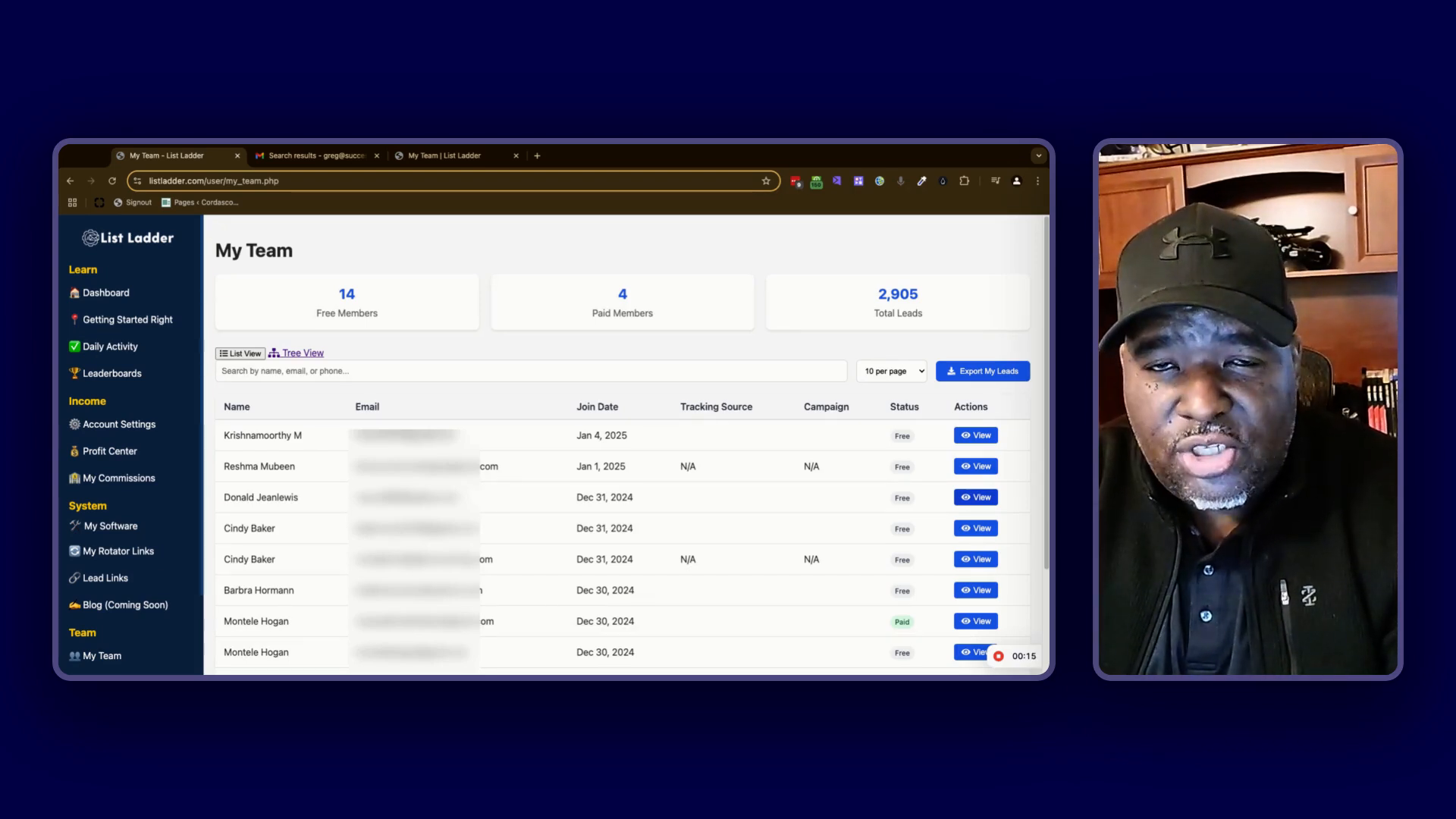Close the Gmail Search results tab

click(376, 155)
